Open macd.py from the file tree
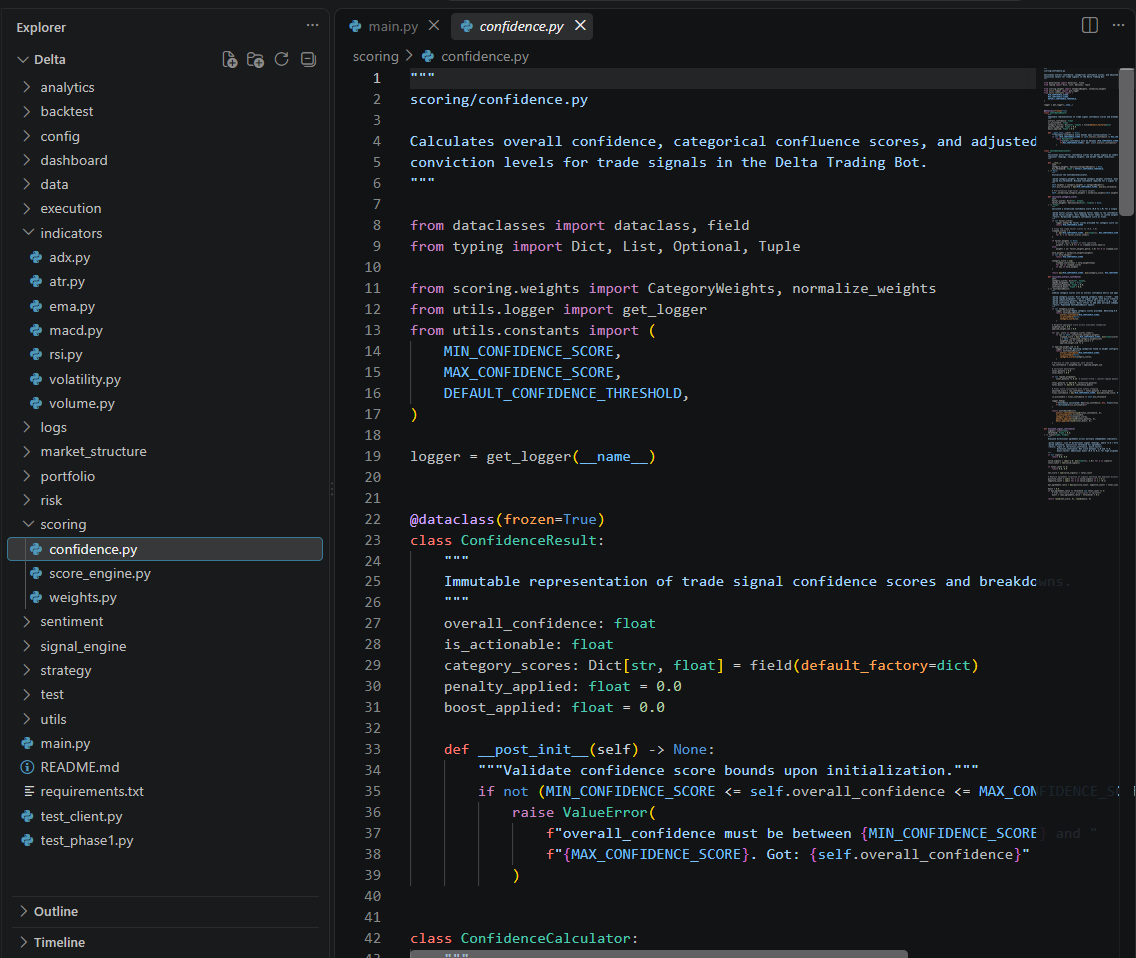 75,330
